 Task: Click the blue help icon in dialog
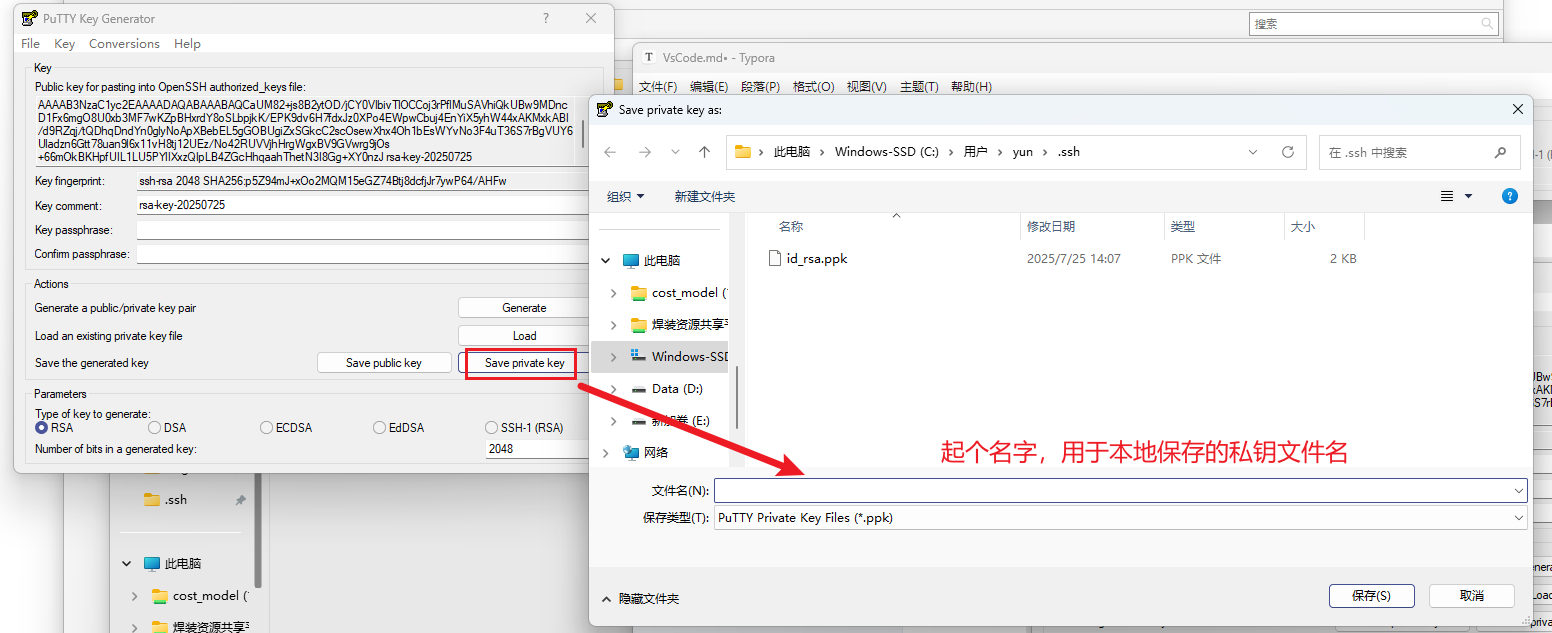1510,197
